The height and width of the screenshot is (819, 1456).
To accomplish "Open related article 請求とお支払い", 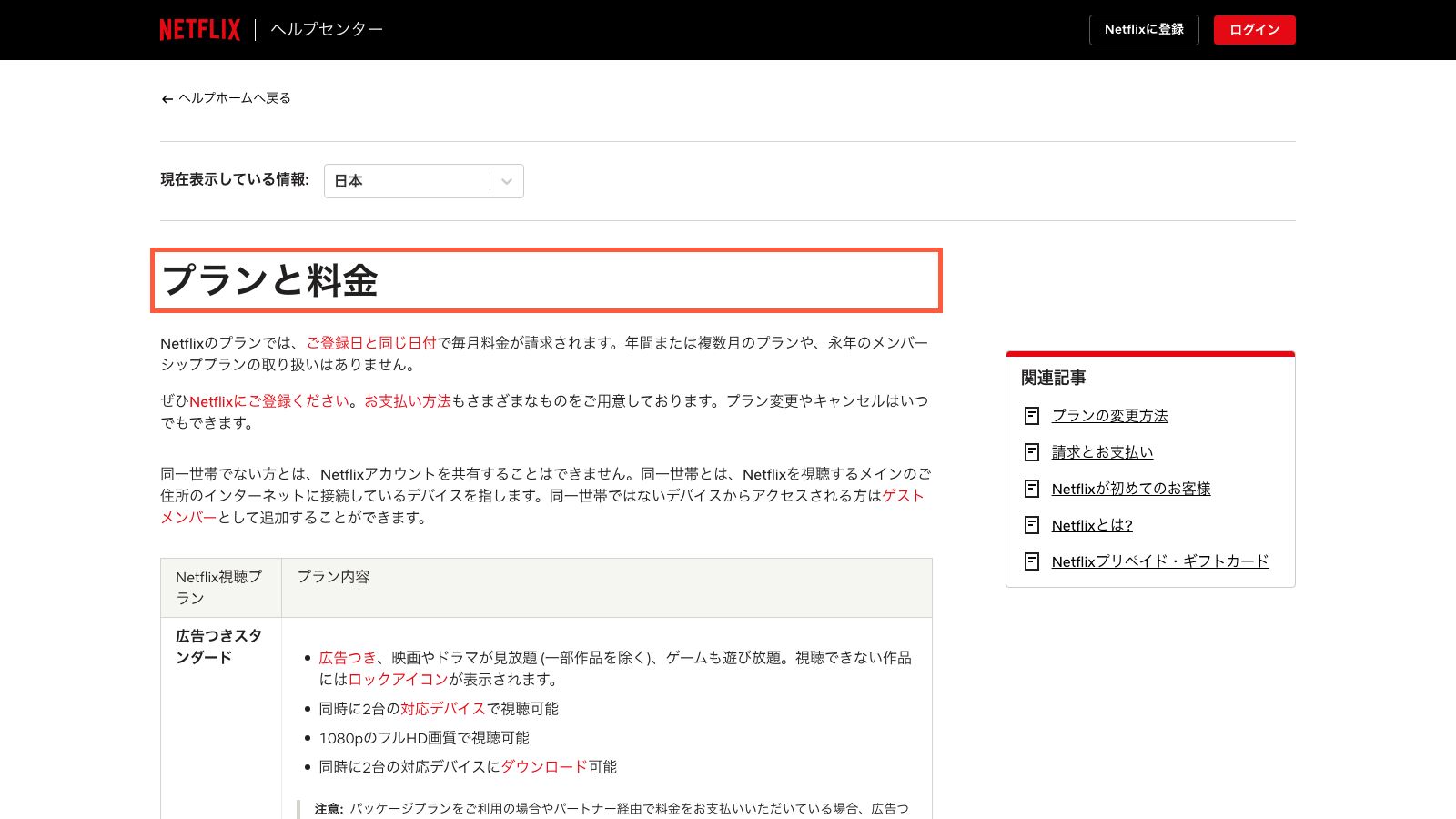I will coord(1103,452).
